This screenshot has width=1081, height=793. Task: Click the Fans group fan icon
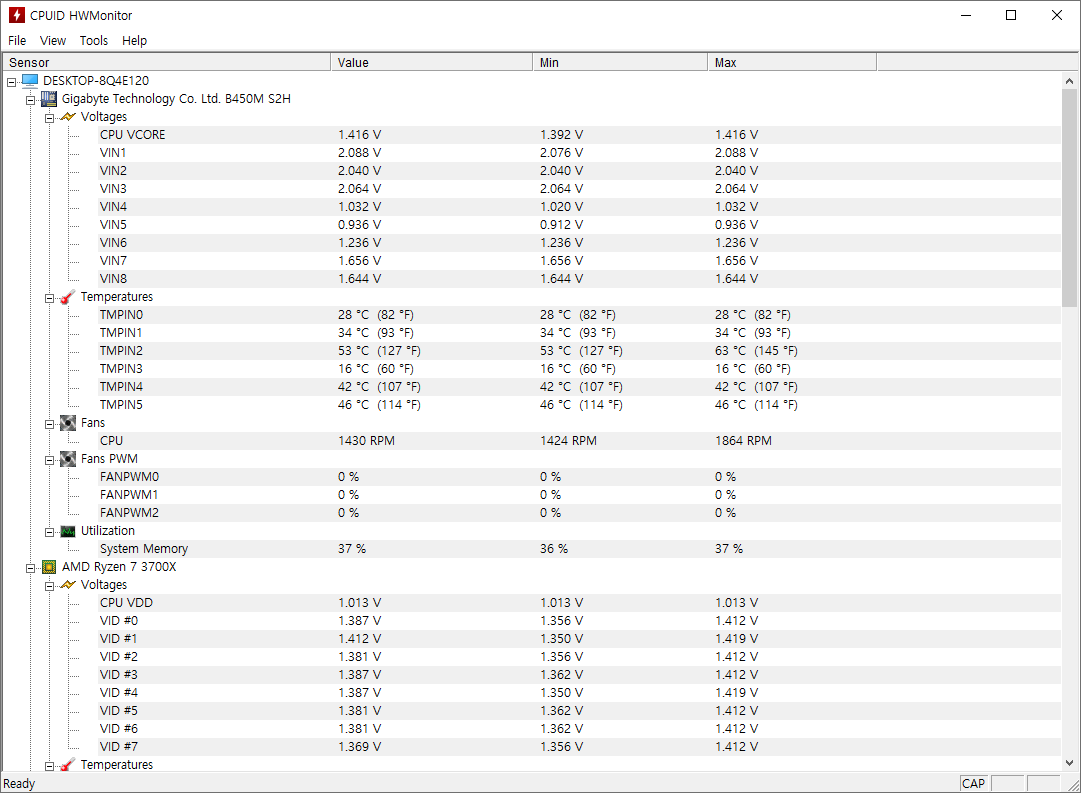[x=68, y=423]
